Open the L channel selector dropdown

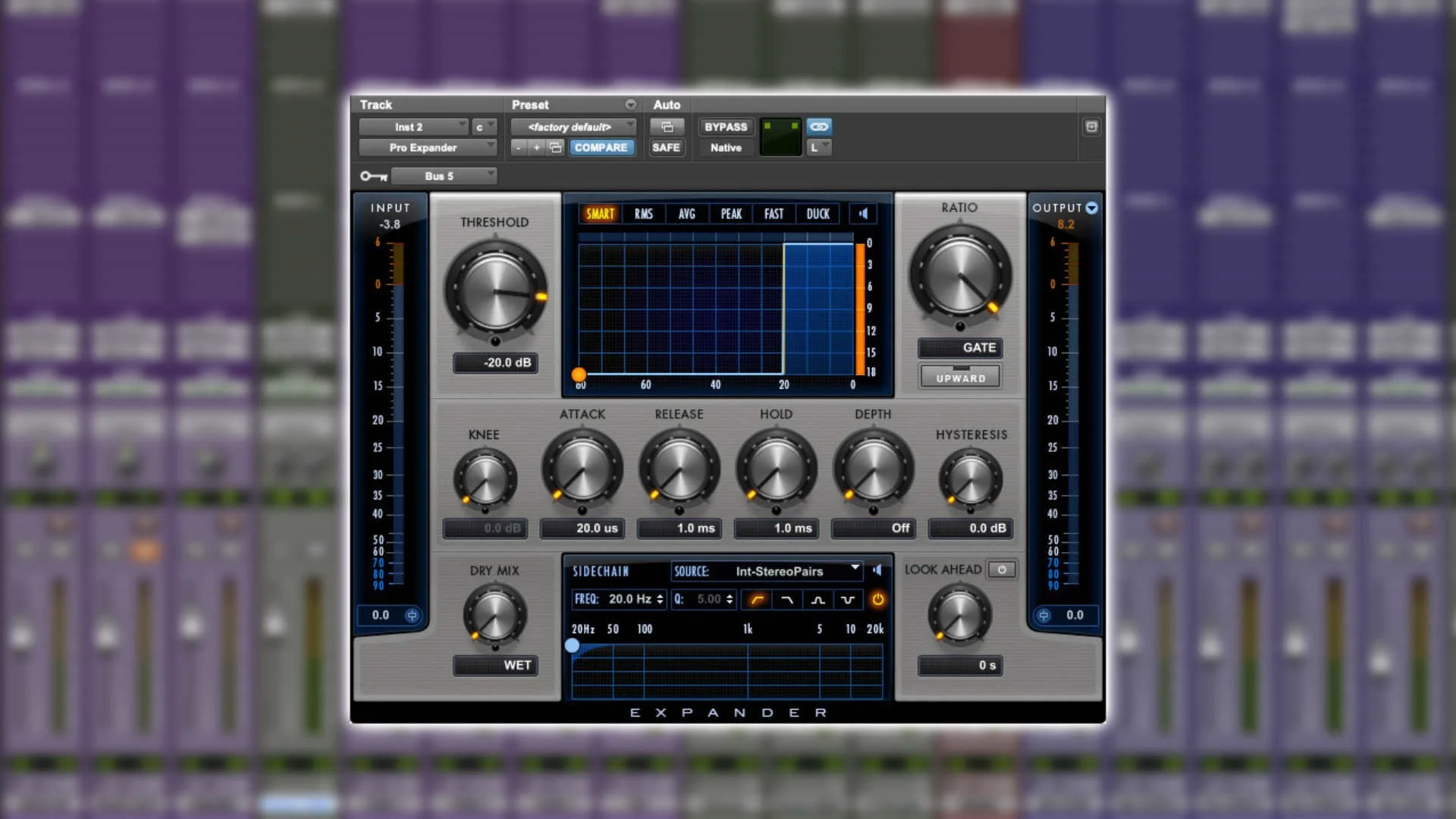coord(819,146)
